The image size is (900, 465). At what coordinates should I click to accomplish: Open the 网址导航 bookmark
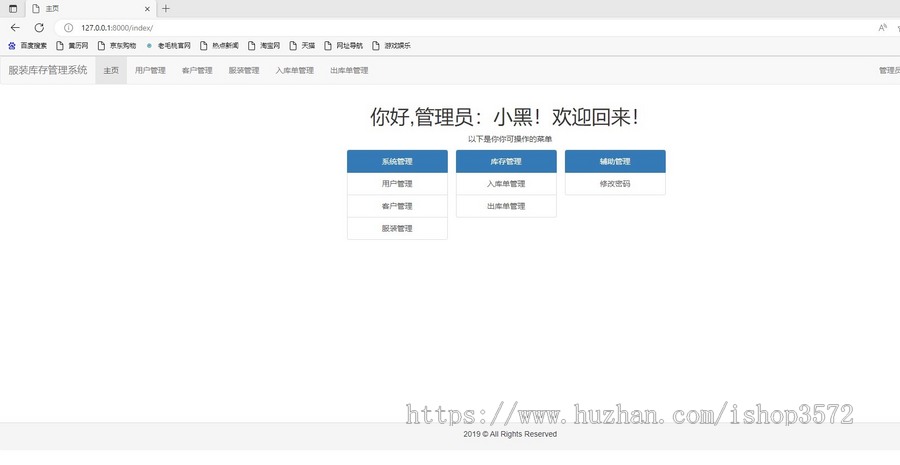pos(344,45)
